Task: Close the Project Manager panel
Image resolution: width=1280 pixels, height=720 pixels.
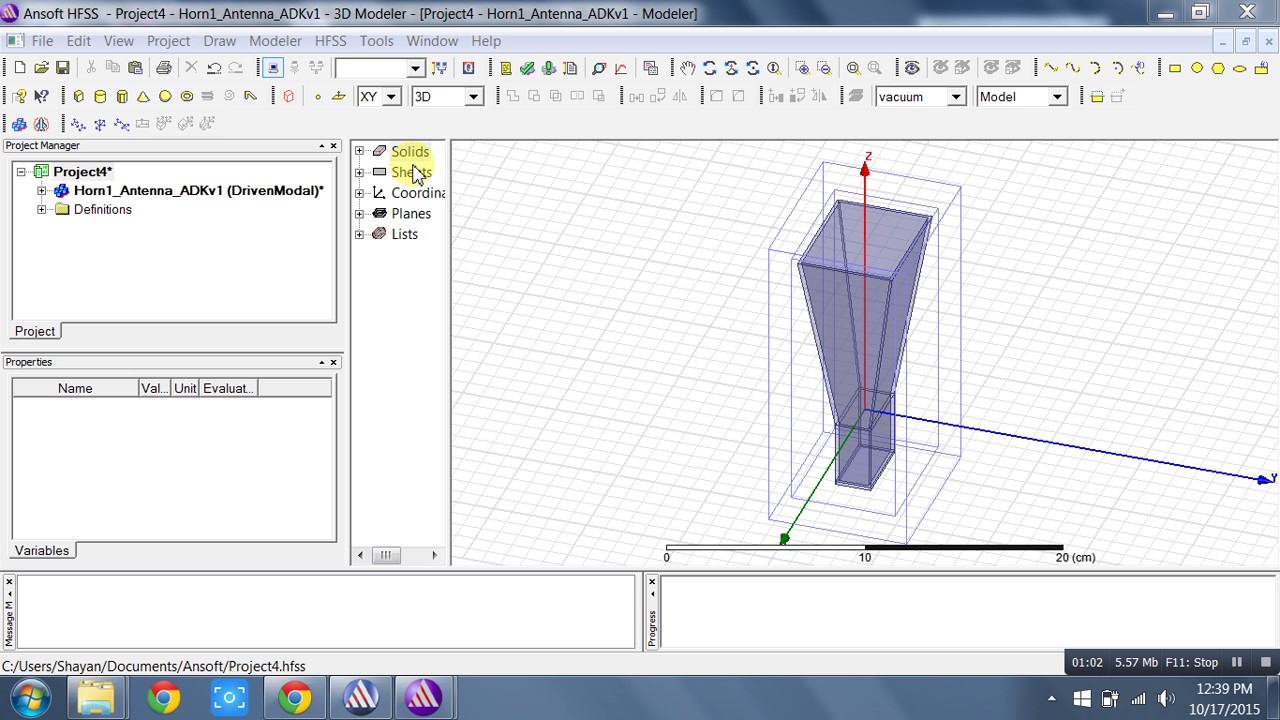Action: 334,146
